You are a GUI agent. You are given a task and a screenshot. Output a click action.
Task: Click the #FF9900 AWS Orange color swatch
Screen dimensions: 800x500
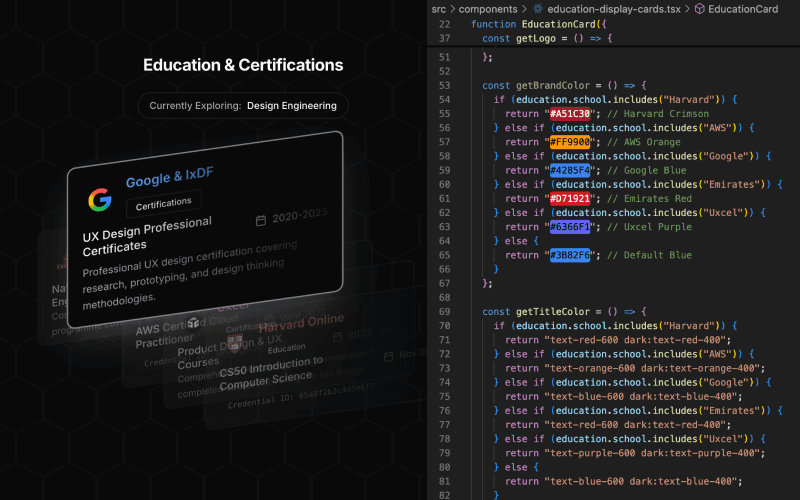pyautogui.click(x=570, y=142)
